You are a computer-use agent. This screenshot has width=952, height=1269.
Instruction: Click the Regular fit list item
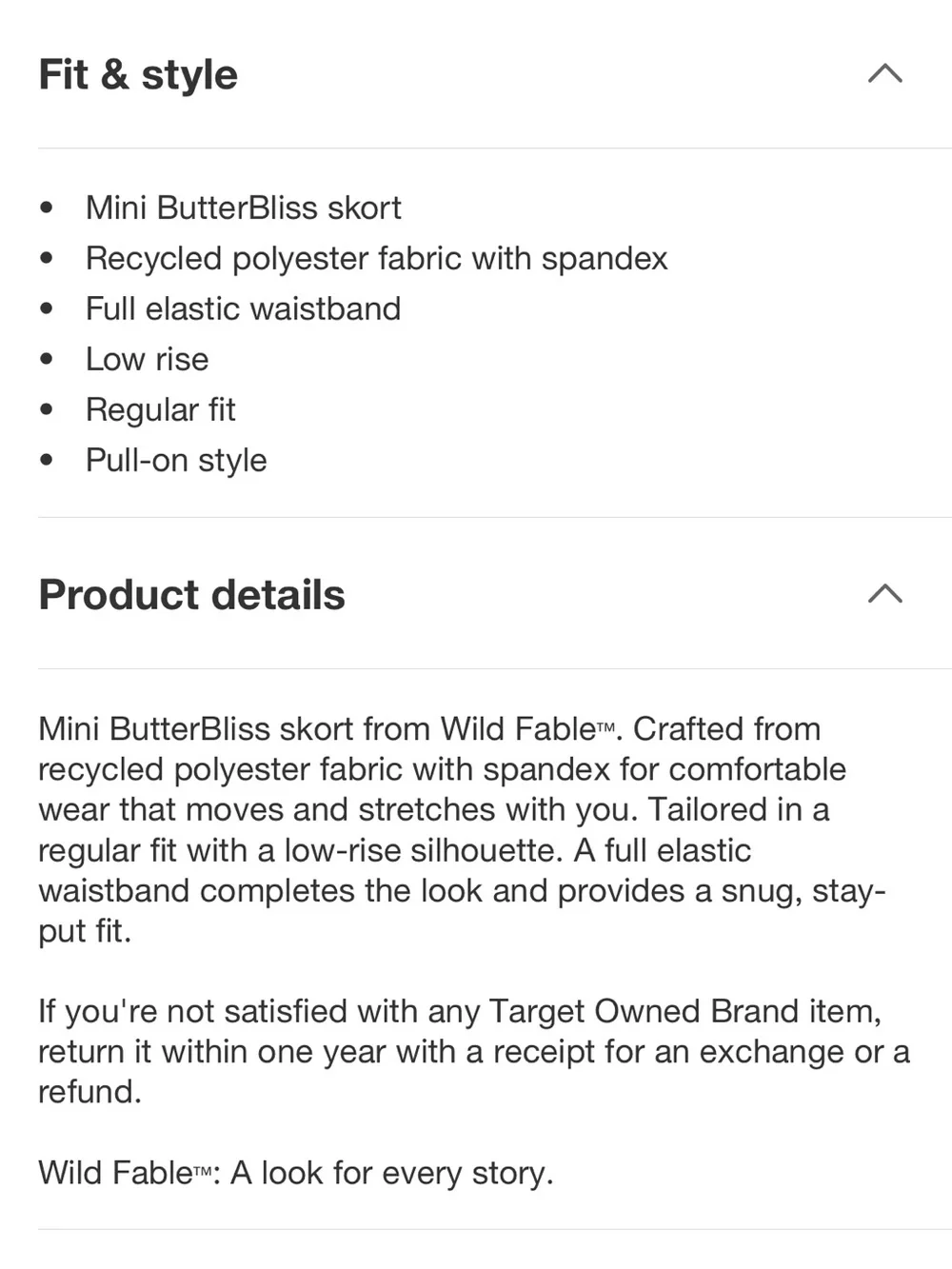(x=160, y=409)
